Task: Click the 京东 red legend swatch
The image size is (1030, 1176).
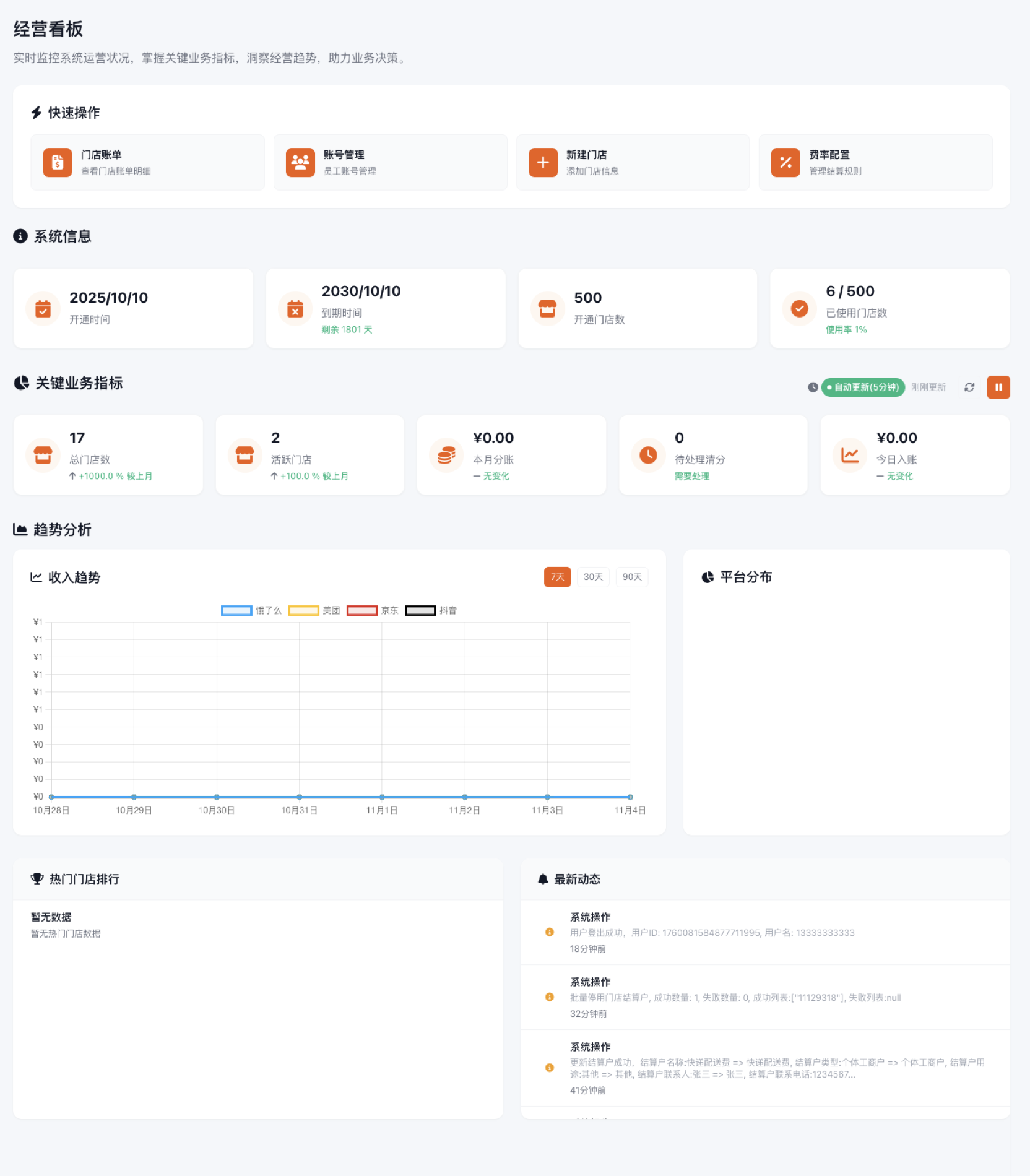Action: [x=362, y=611]
